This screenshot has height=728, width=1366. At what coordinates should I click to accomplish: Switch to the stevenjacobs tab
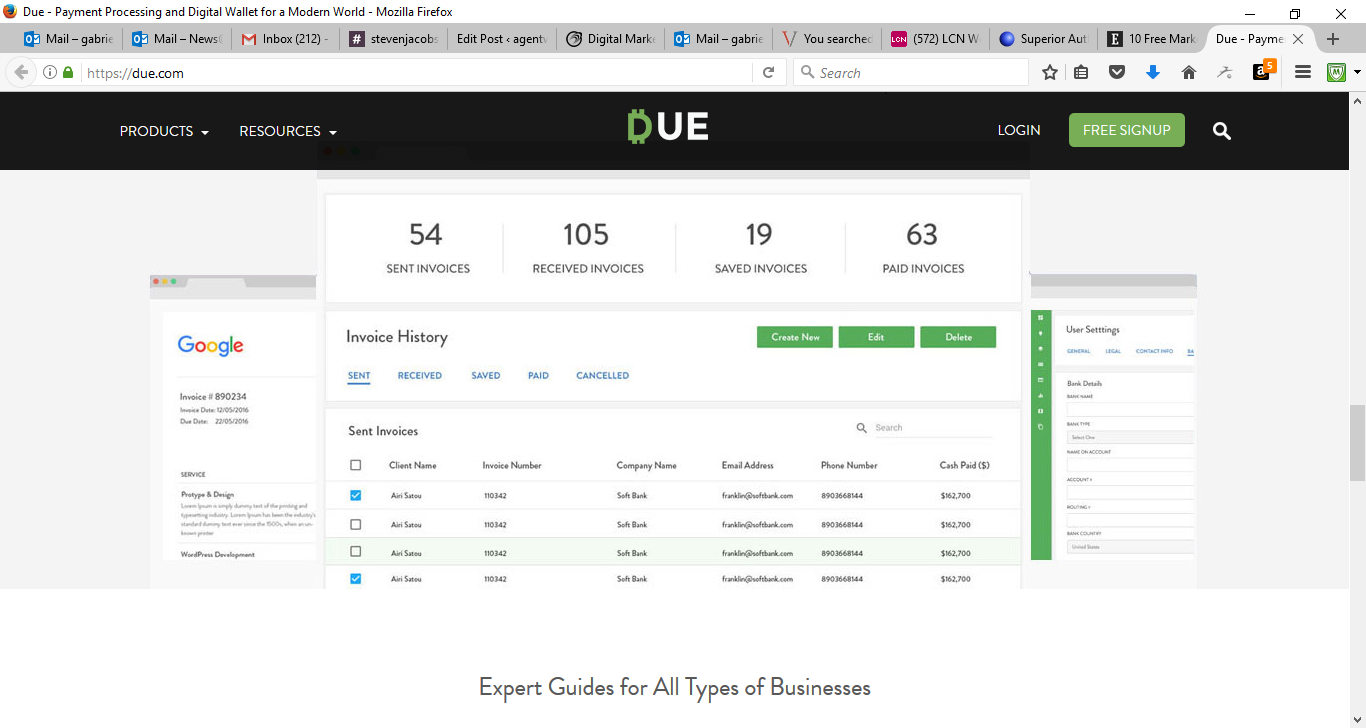394,39
